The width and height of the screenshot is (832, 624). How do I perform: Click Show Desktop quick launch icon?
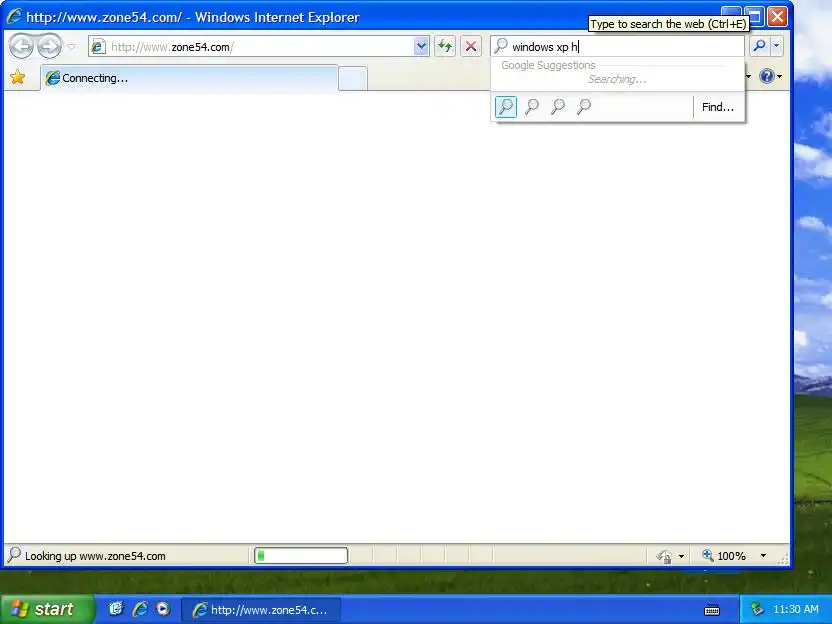(116, 609)
